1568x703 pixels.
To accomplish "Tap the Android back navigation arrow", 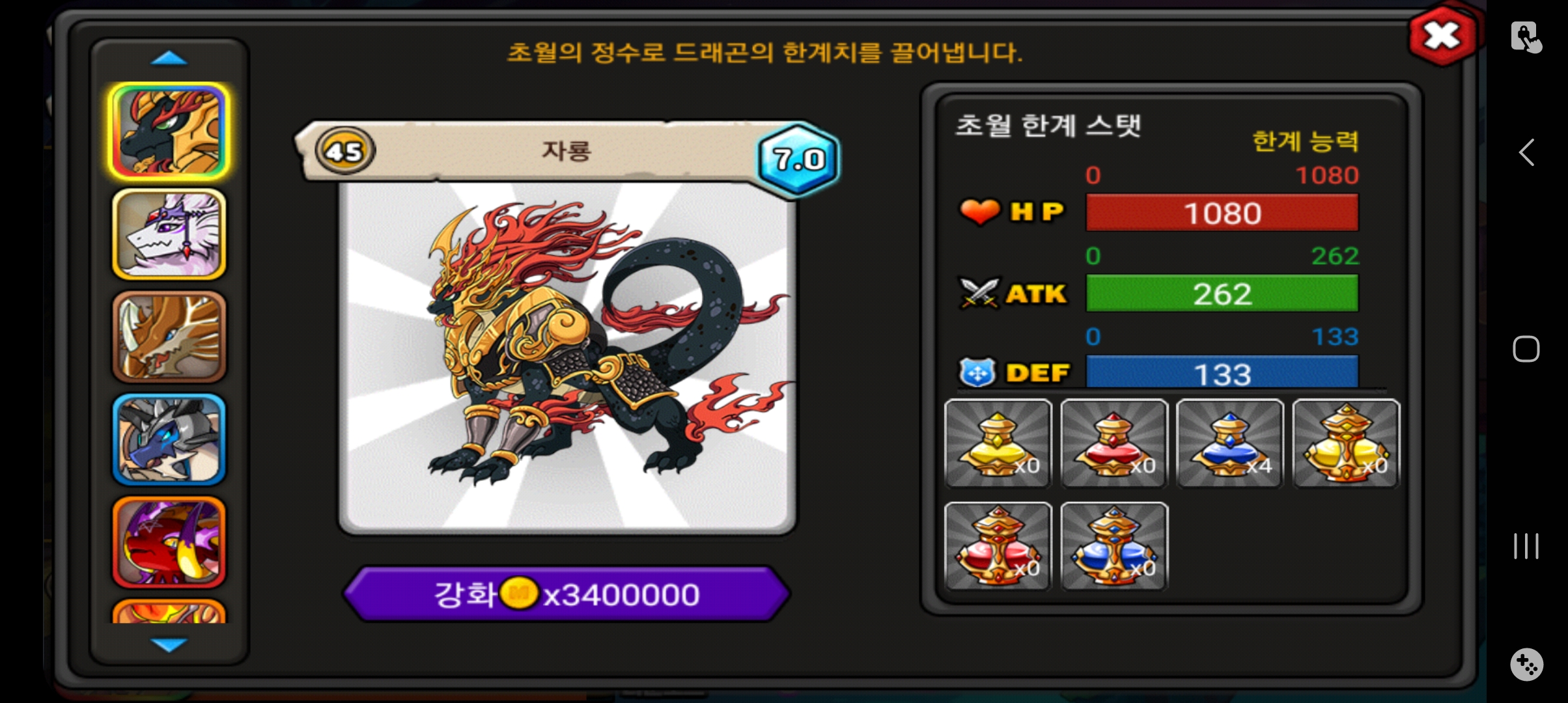I will [1526, 153].
